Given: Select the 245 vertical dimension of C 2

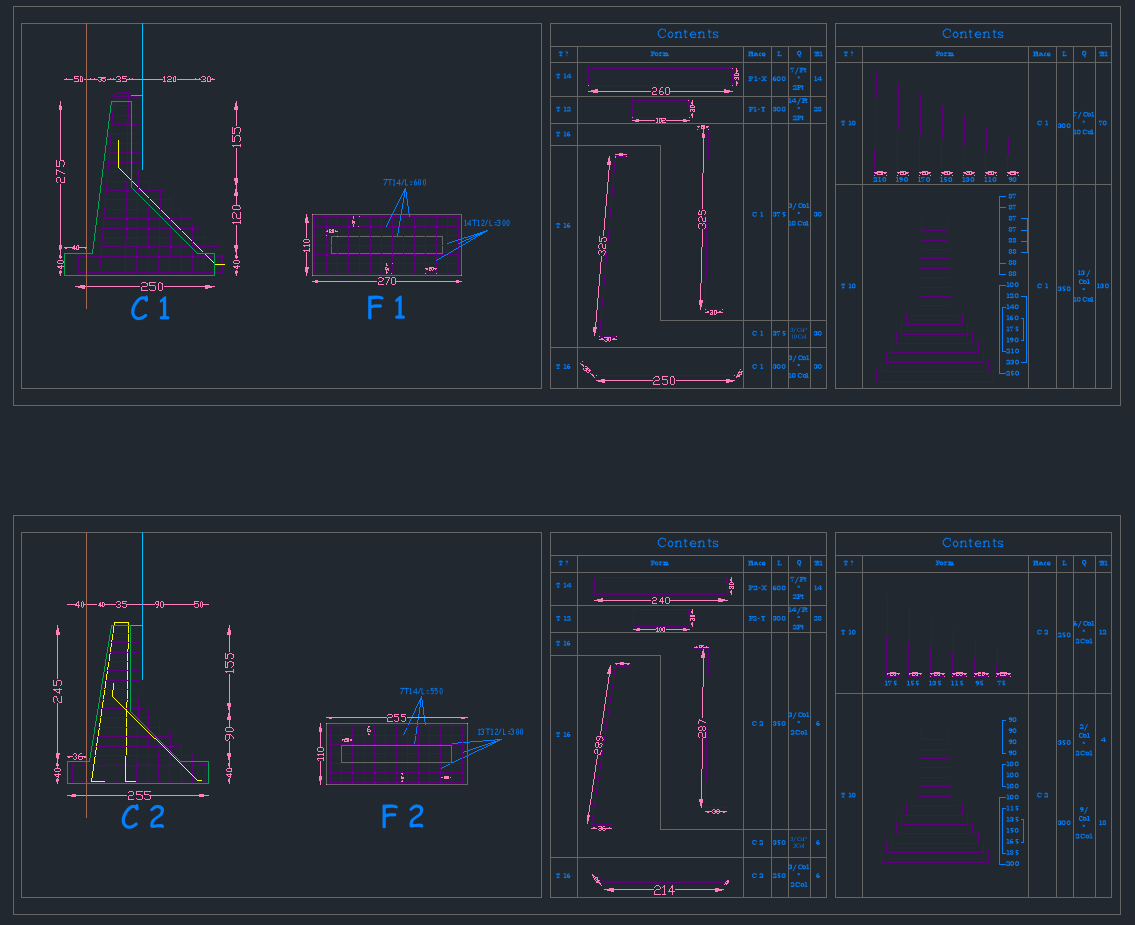Looking at the screenshot, I should tap(57, 691).
